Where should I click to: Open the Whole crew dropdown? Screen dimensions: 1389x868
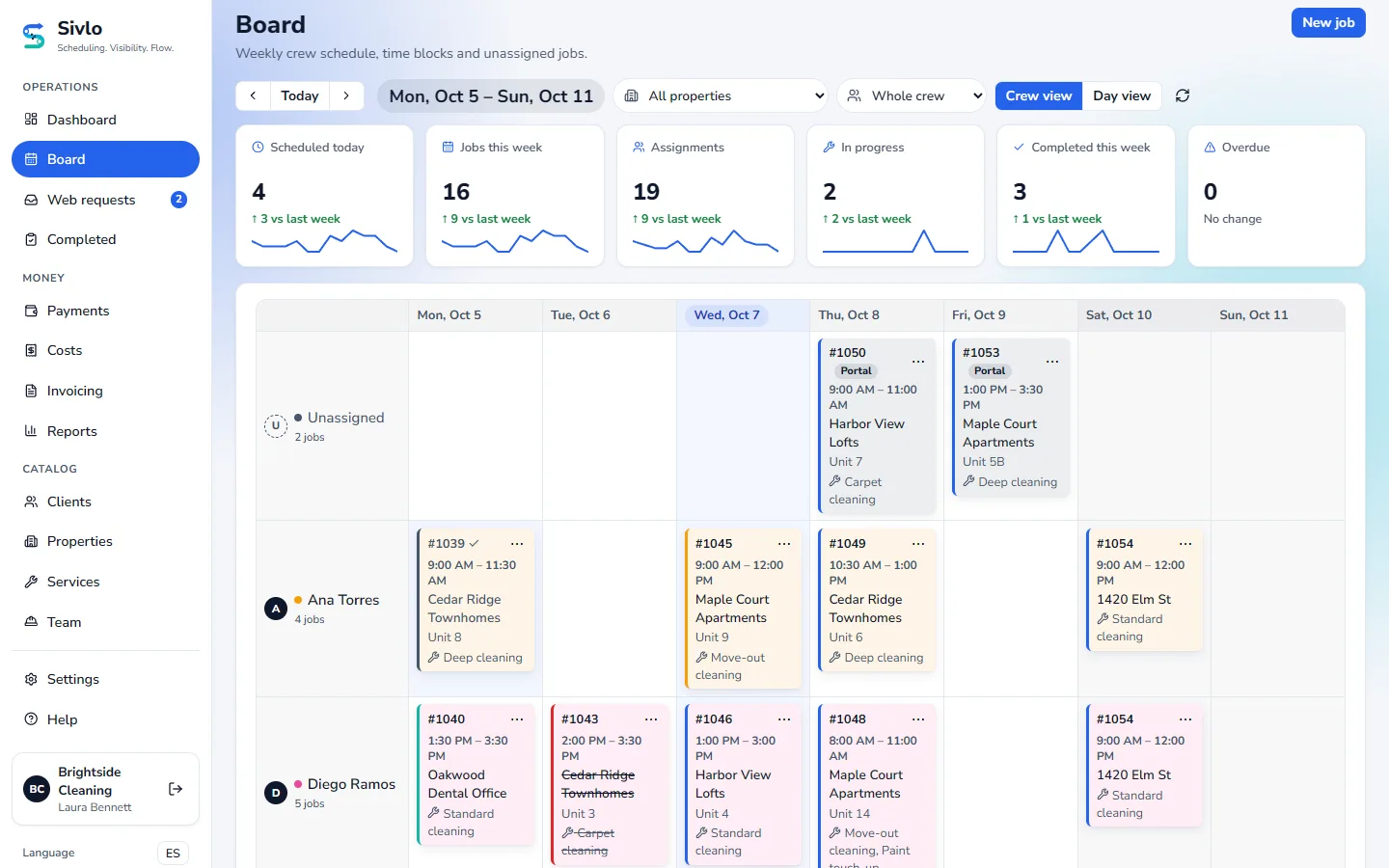click(x=912, y=95)
